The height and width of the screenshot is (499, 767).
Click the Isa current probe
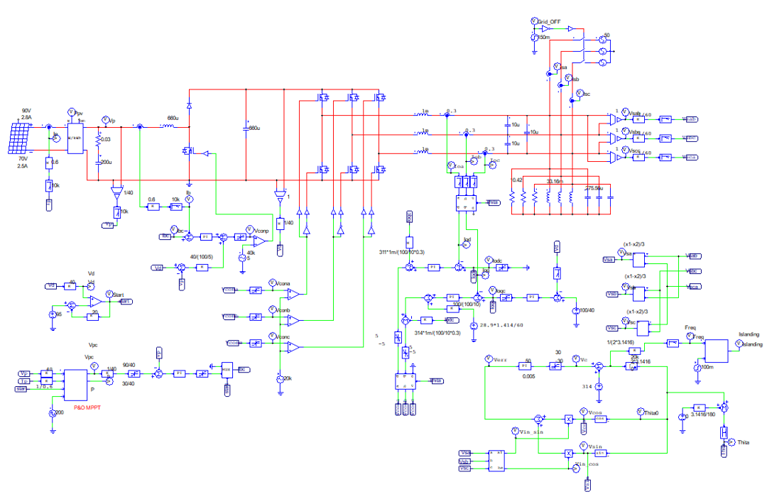(557, 67)
